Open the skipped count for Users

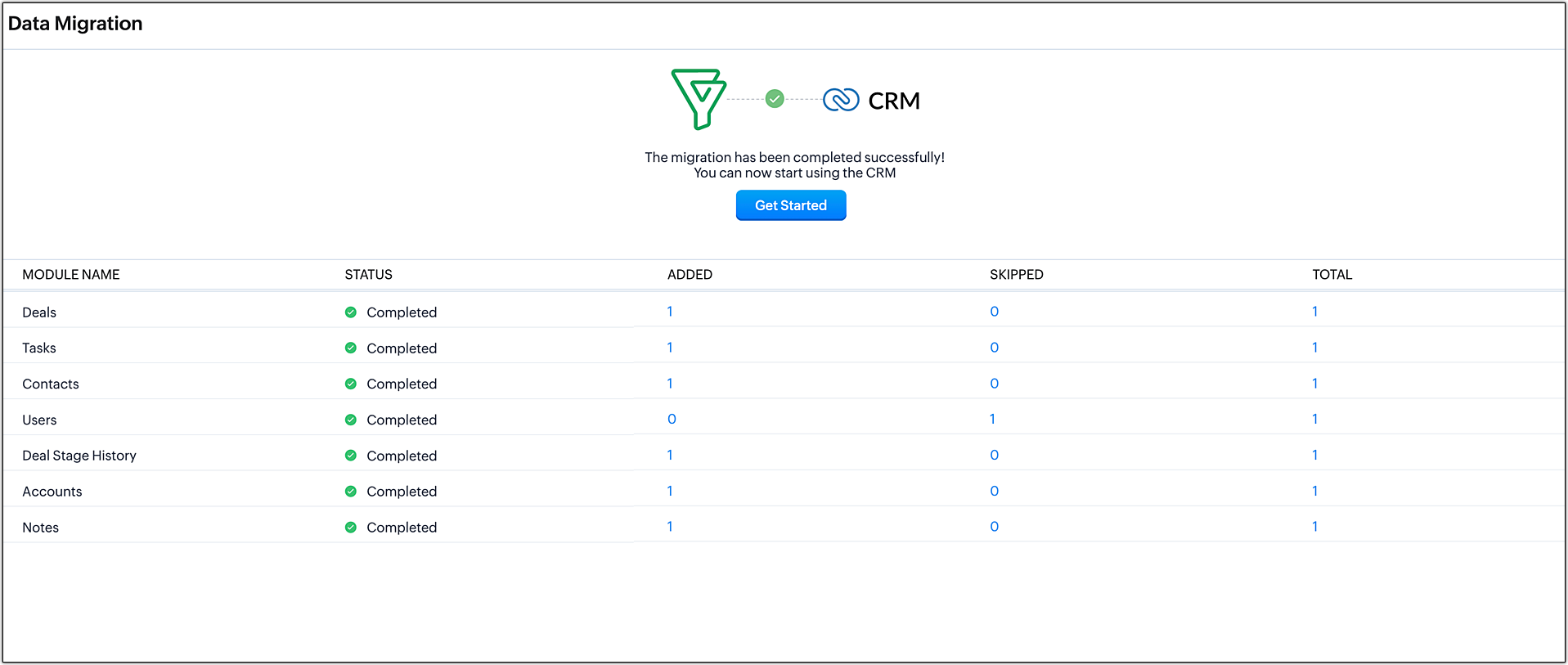pyautogui.click(x=993, y=419)
